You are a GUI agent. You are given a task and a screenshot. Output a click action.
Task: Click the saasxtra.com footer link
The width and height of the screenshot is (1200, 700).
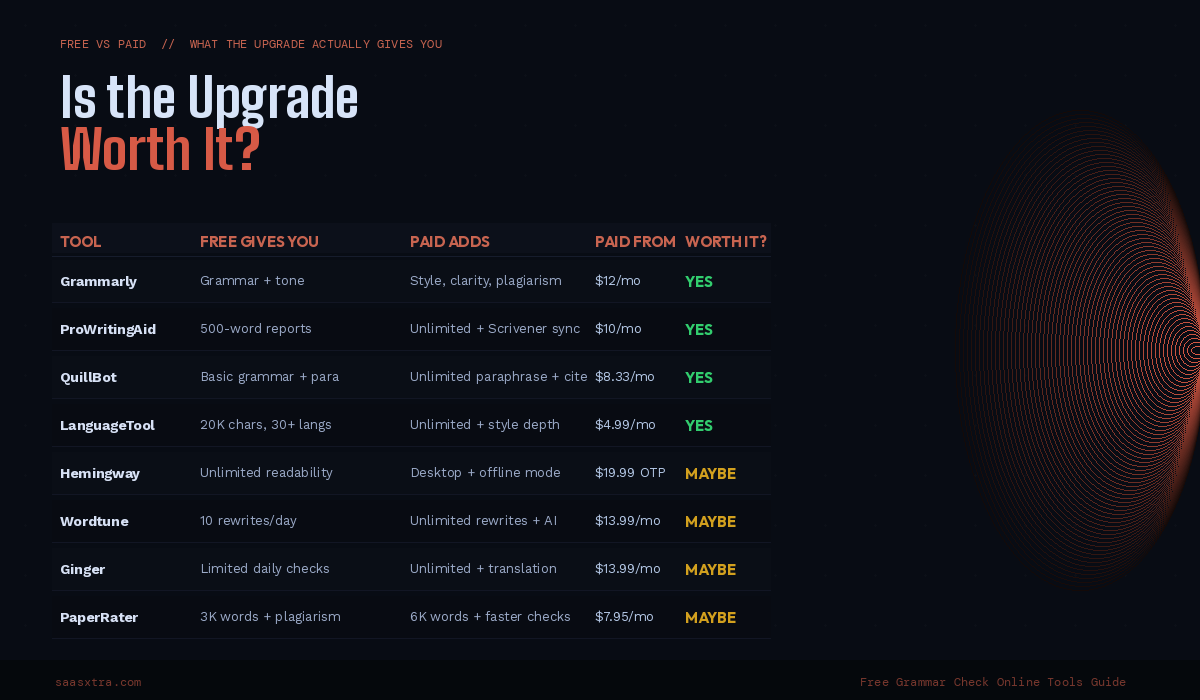point(98,682)
